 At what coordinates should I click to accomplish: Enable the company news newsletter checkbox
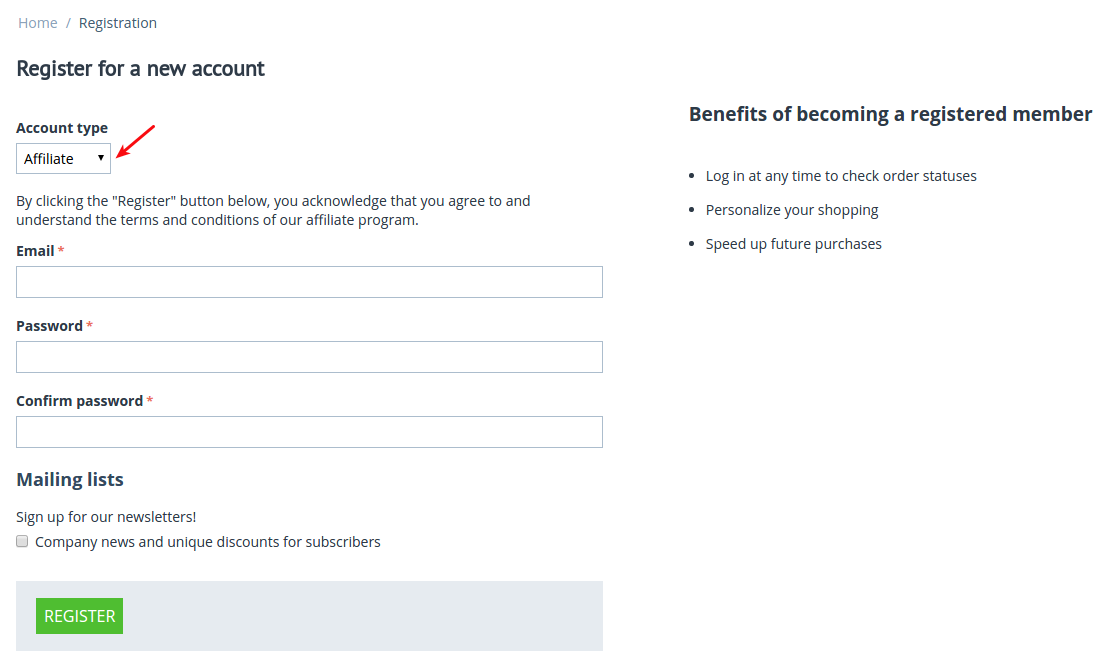22,542
